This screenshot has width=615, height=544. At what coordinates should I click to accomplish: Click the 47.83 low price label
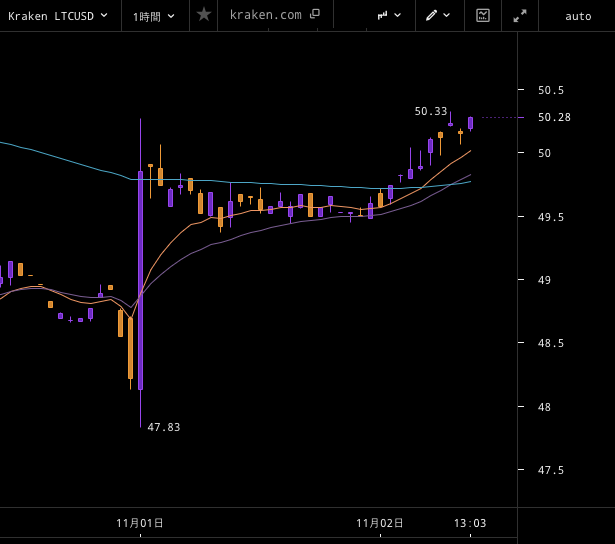[x=164, y=427]
